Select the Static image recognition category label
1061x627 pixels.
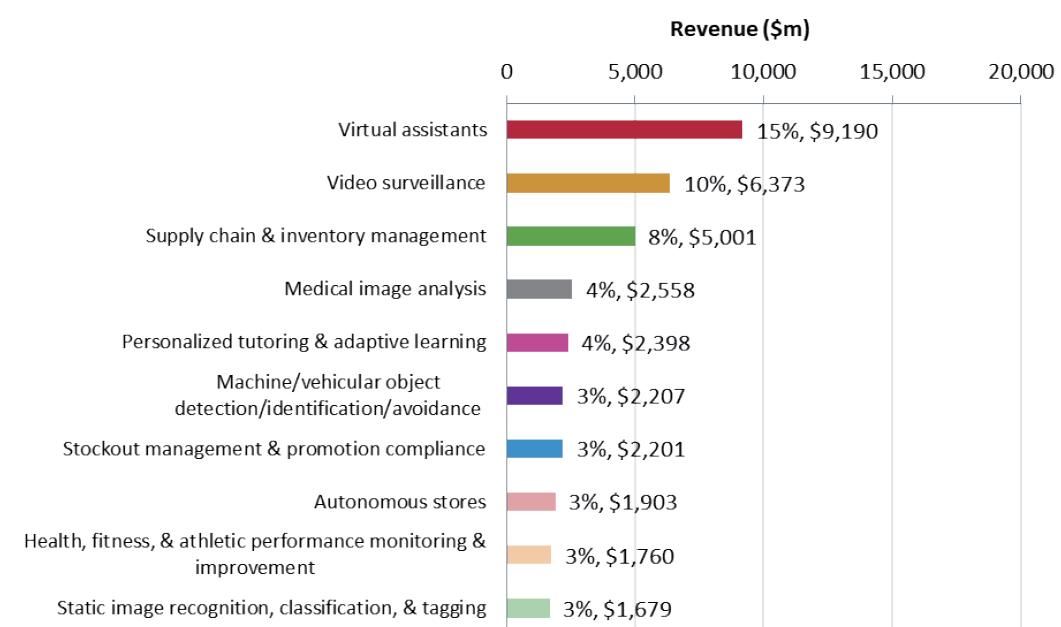pyautogui.click(x=271, y=607)
